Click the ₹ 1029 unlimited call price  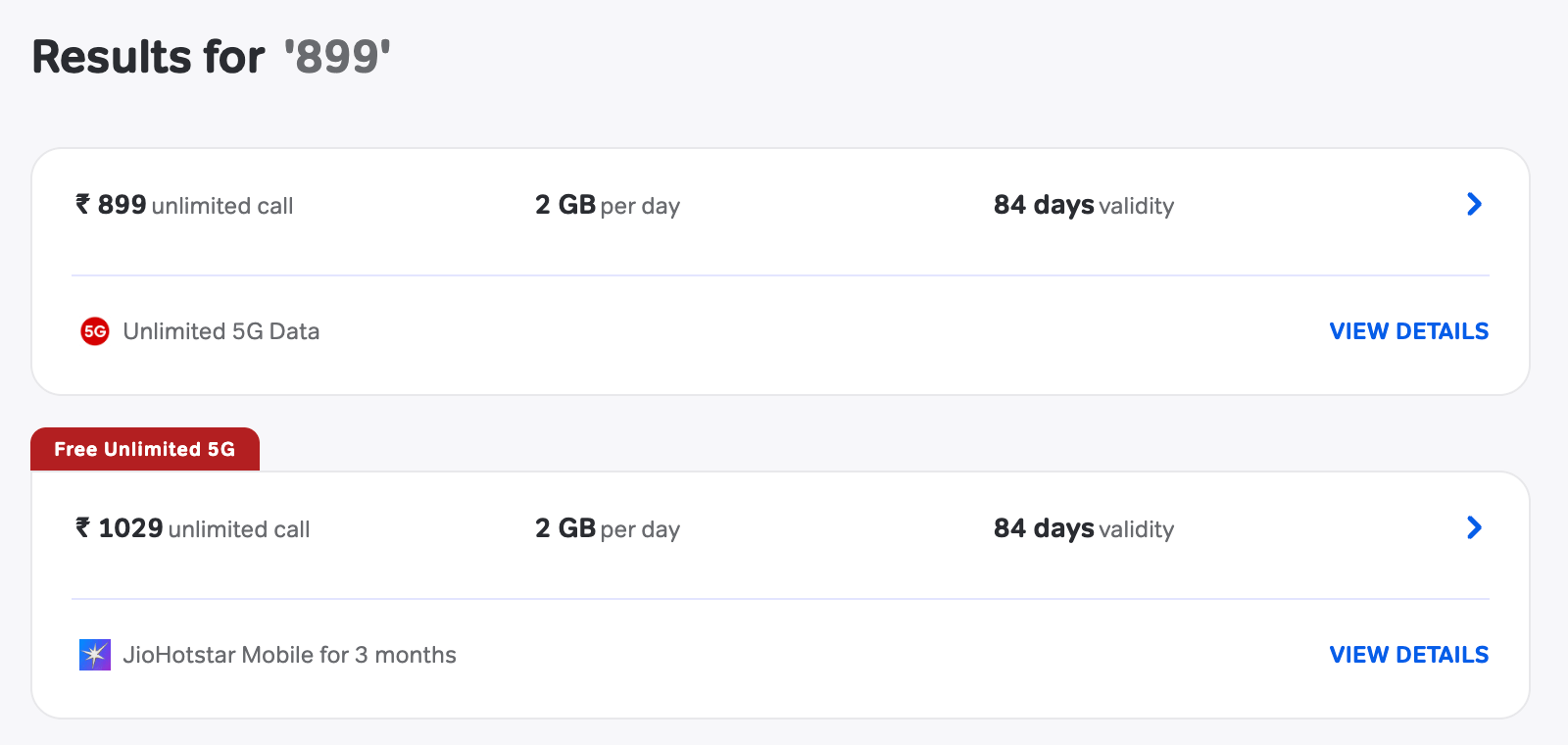tap(193, 528)
